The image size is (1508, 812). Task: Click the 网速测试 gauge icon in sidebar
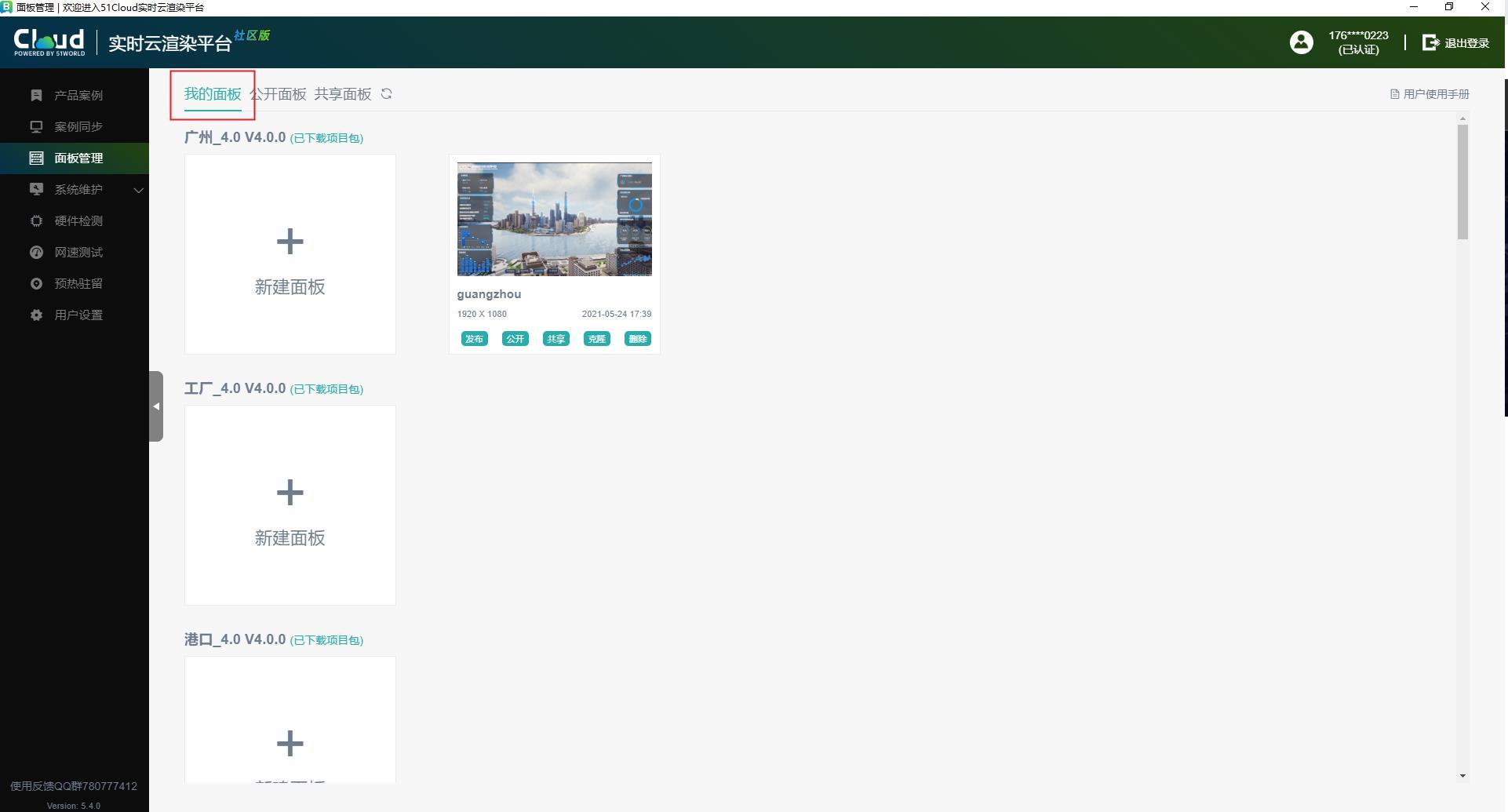pos(36,252)
